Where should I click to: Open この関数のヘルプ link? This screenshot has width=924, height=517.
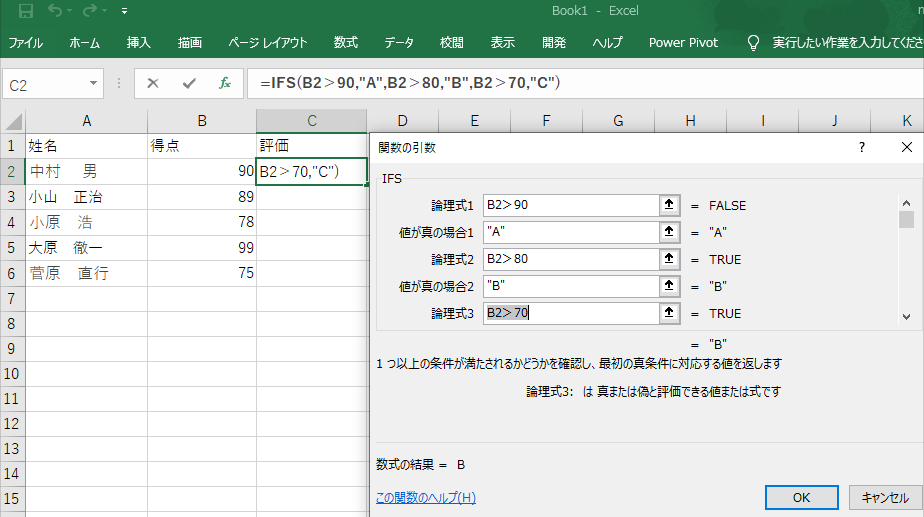425,497
